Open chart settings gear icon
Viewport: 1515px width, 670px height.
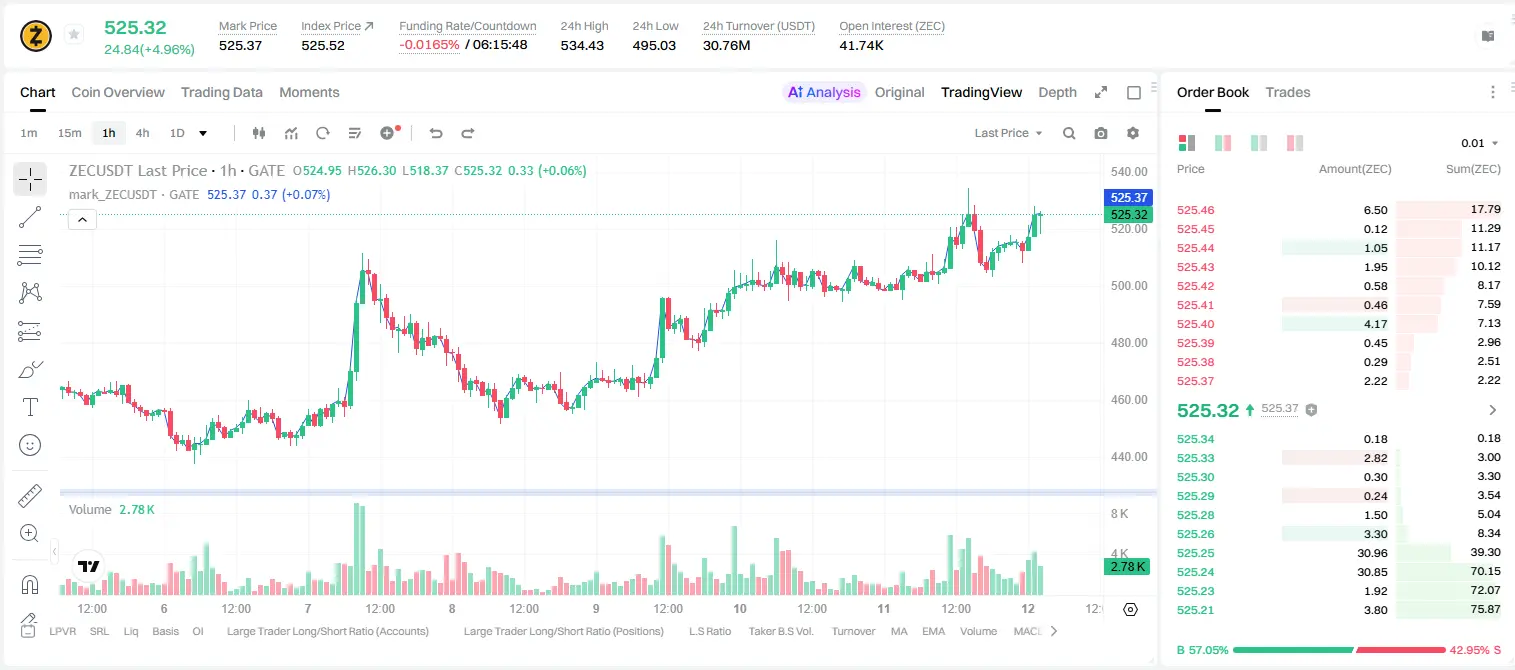(x=1133, y=133)
